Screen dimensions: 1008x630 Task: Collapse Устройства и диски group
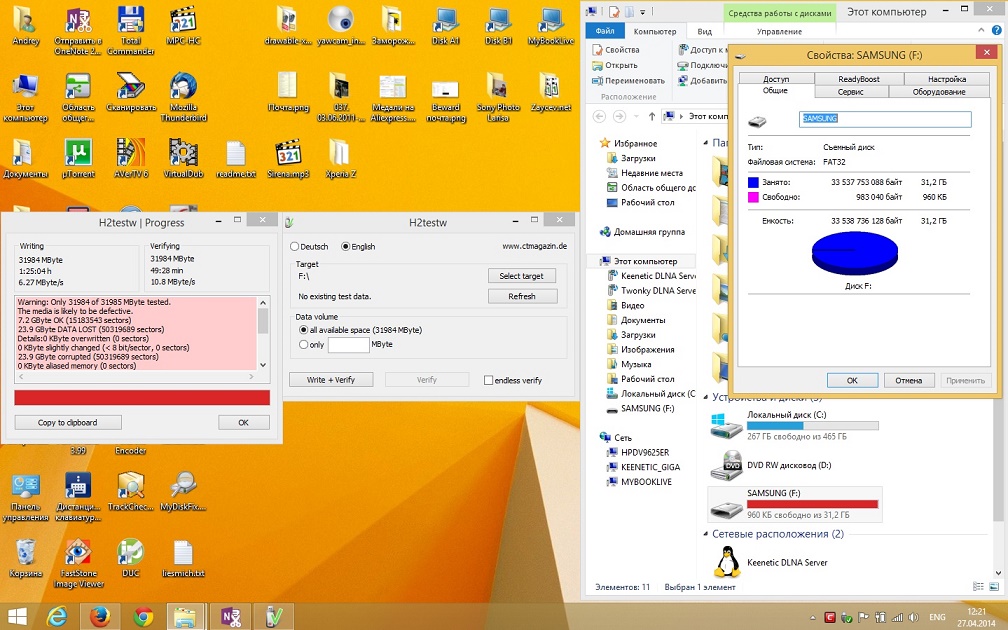click(706, 397)
